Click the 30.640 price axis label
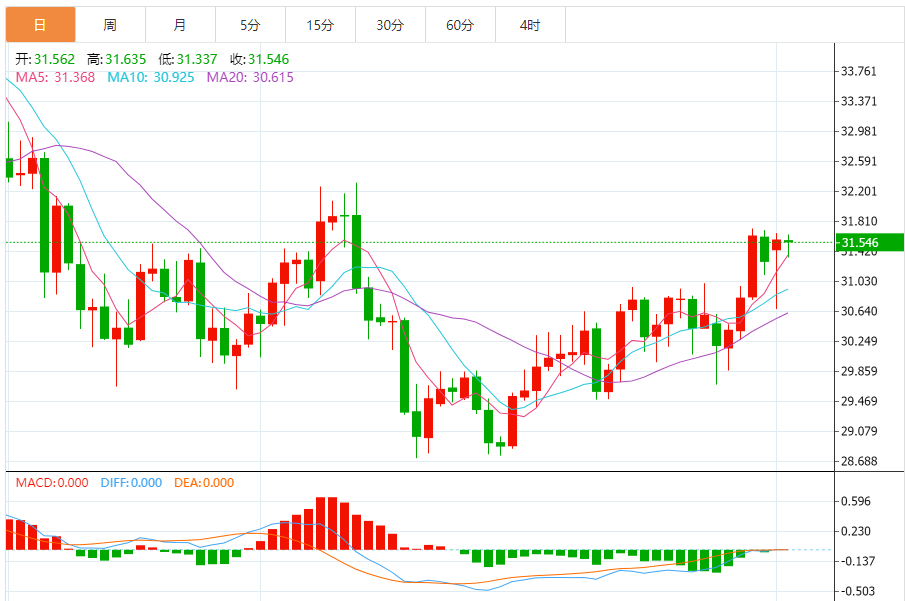 point(858,312)
